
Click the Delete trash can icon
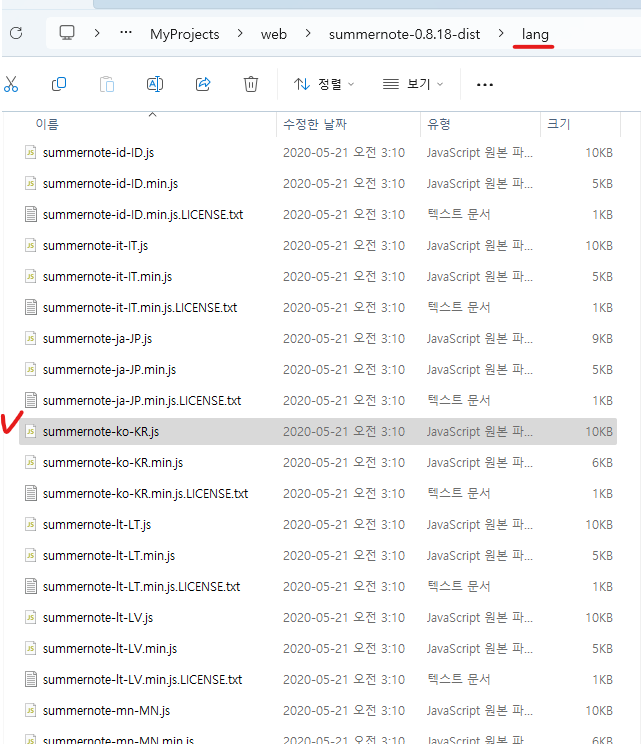pos(251,84)
